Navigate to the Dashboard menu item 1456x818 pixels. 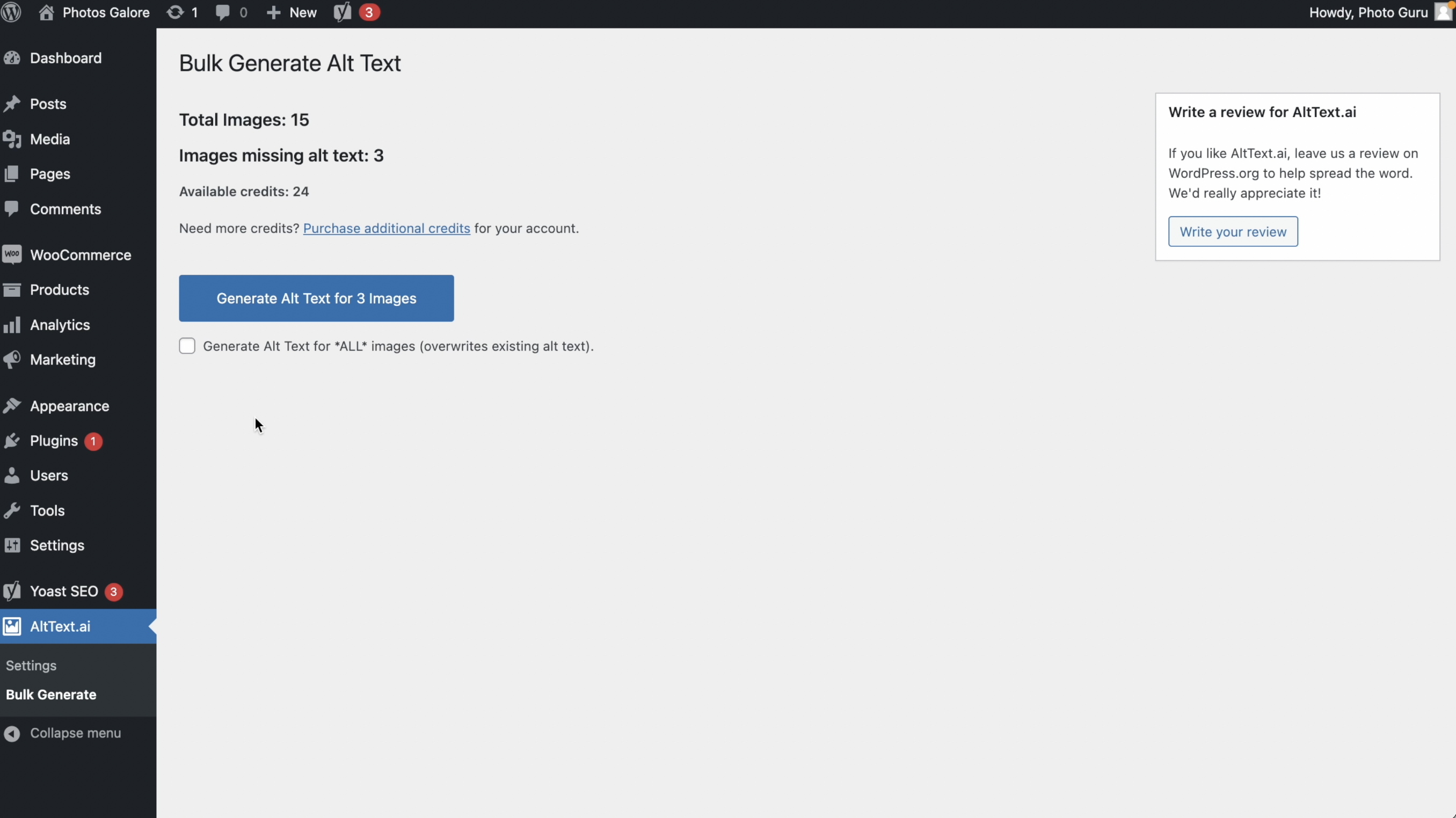coord(65,57)
